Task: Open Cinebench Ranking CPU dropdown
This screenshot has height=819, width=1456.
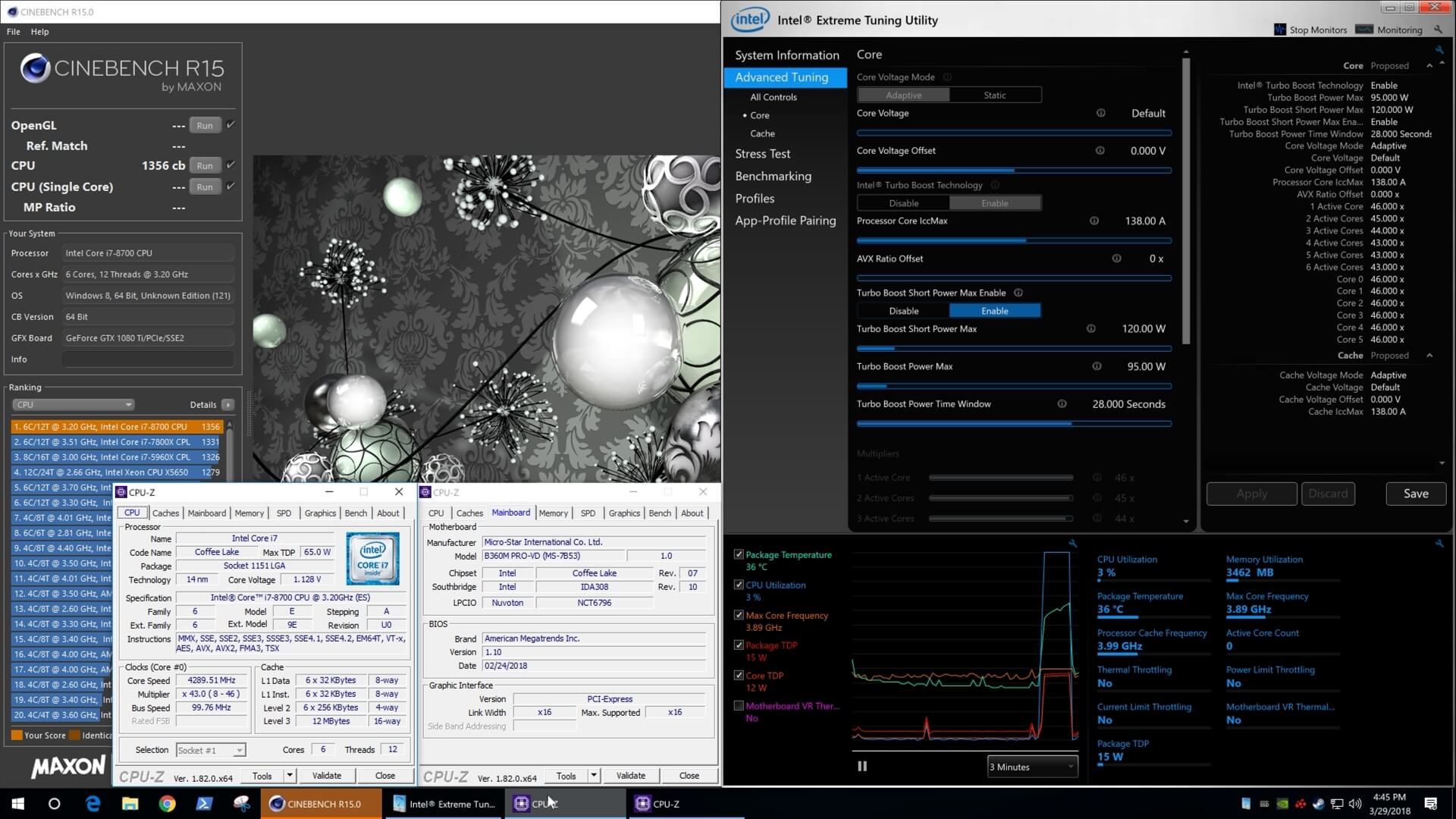Action: 73,404
